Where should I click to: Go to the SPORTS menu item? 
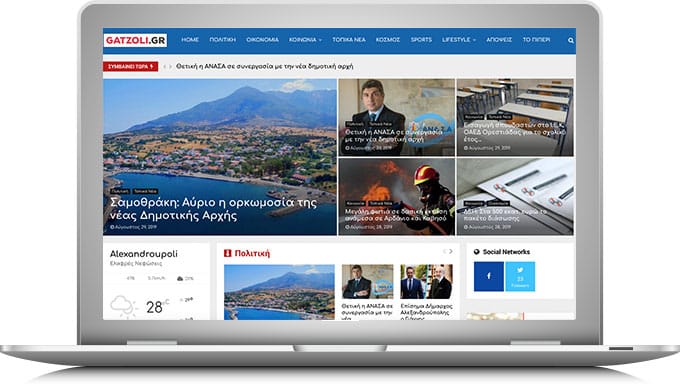421,39
